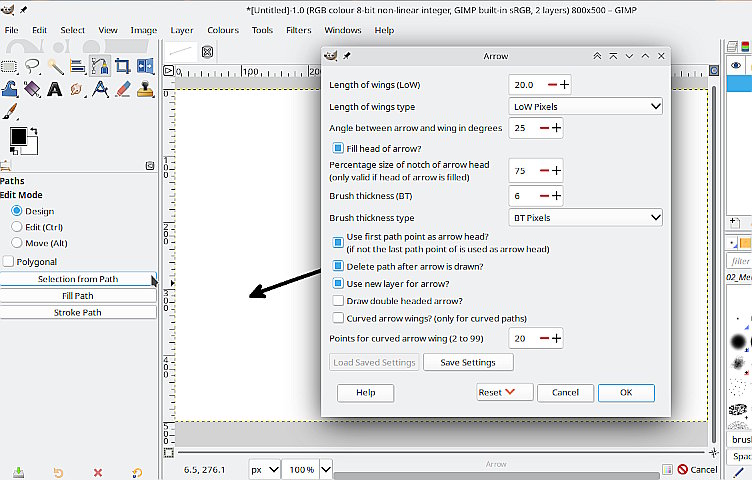This screenshot has width=752, height=480.
Task: Select Edit (Ctrl) mode radio button
Action: tap(17, 227)
